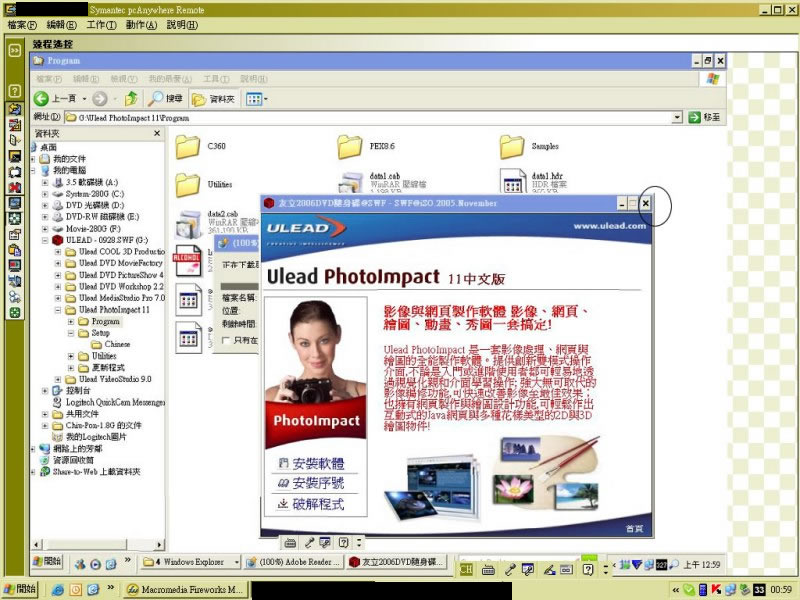
Task: Go up one folder level in Explorer
Action: pyautogui.click(x=131, y=98)
